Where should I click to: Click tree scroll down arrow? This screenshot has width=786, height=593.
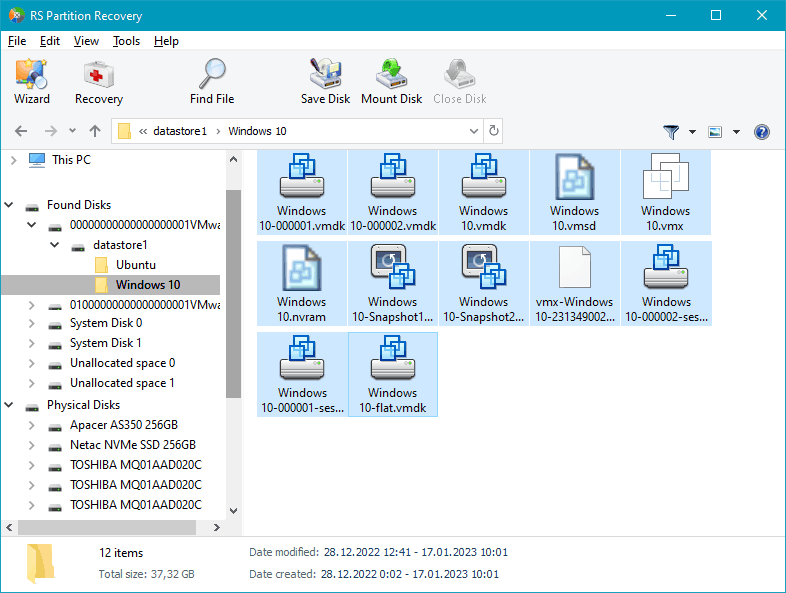point(233,511)
